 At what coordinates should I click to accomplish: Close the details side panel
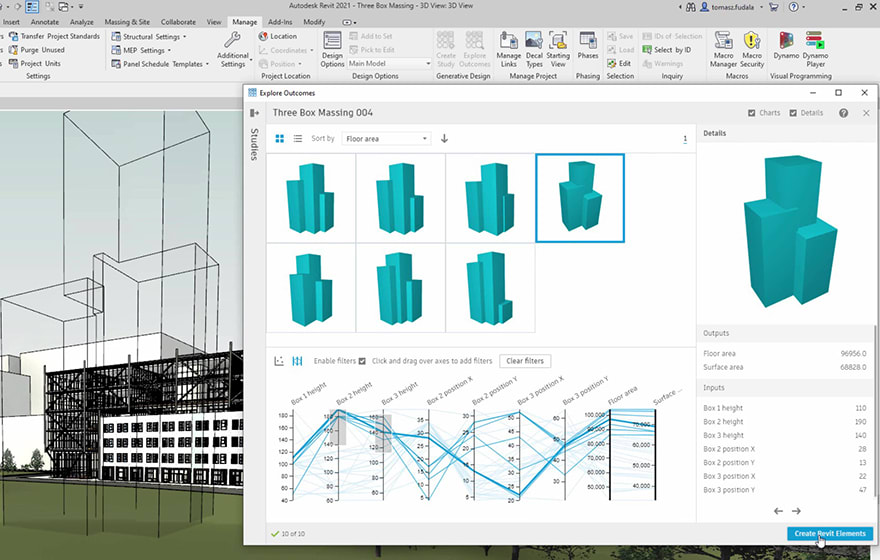tap(866, 113)
